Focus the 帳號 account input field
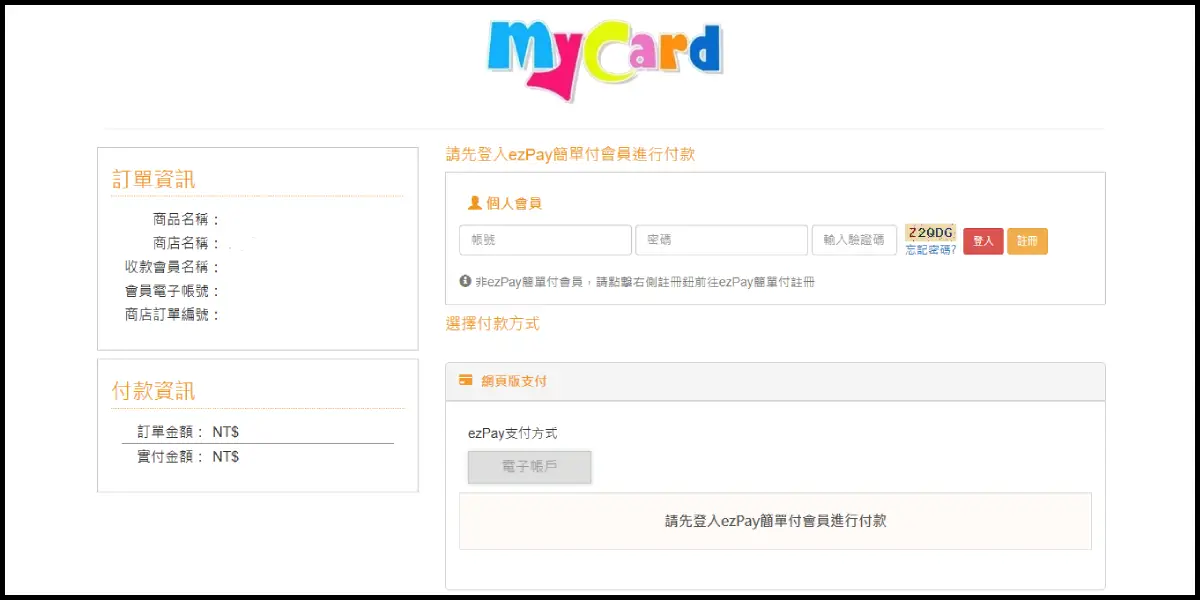Image resolution: width=1200 pixels, height=600 pixels. click(545, 240)
